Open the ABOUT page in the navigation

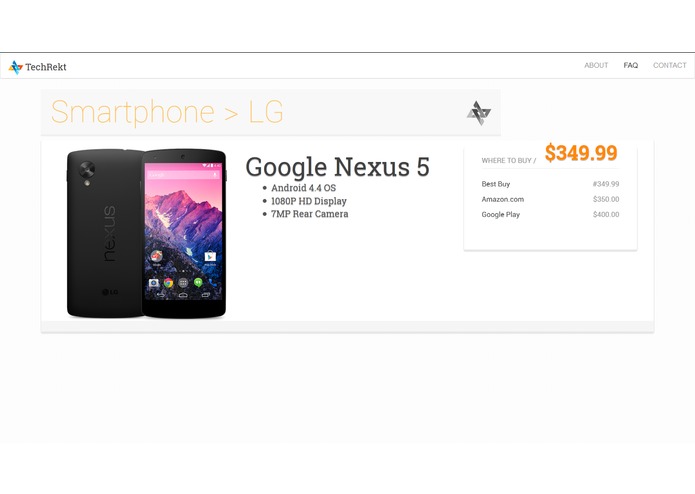[x=596, y=65]
